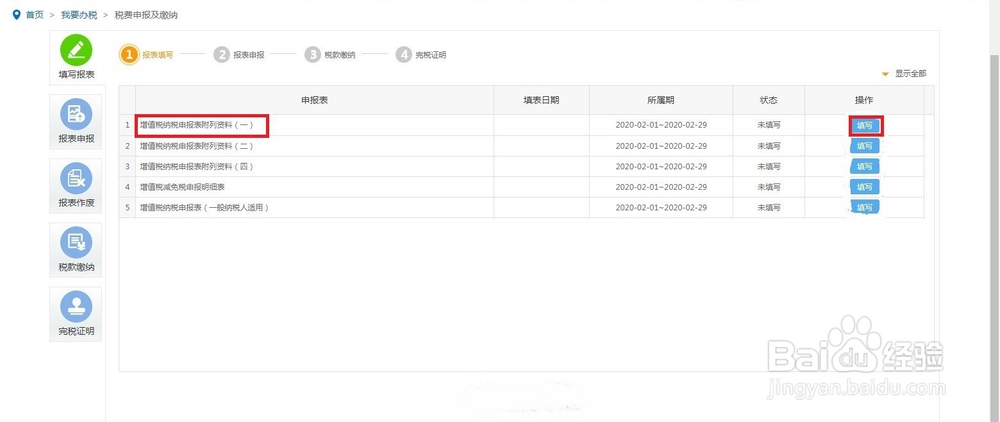Screen dimensions: 1000x422
Task: Select step 2 报表申报 circle
Action: click(x=221, y=55)
